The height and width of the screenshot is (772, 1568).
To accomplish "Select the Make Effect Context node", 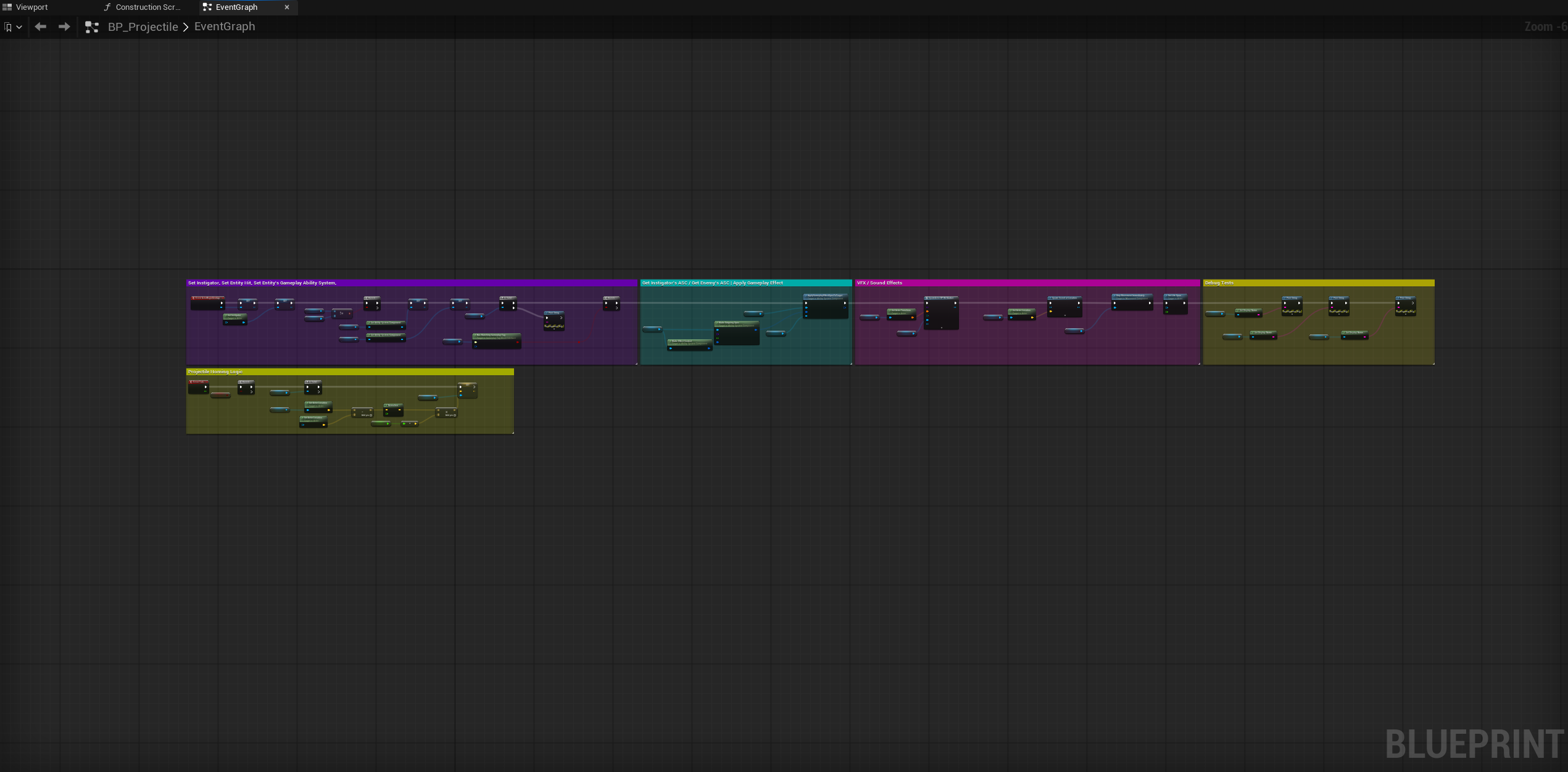I will [x=690, y=344].
